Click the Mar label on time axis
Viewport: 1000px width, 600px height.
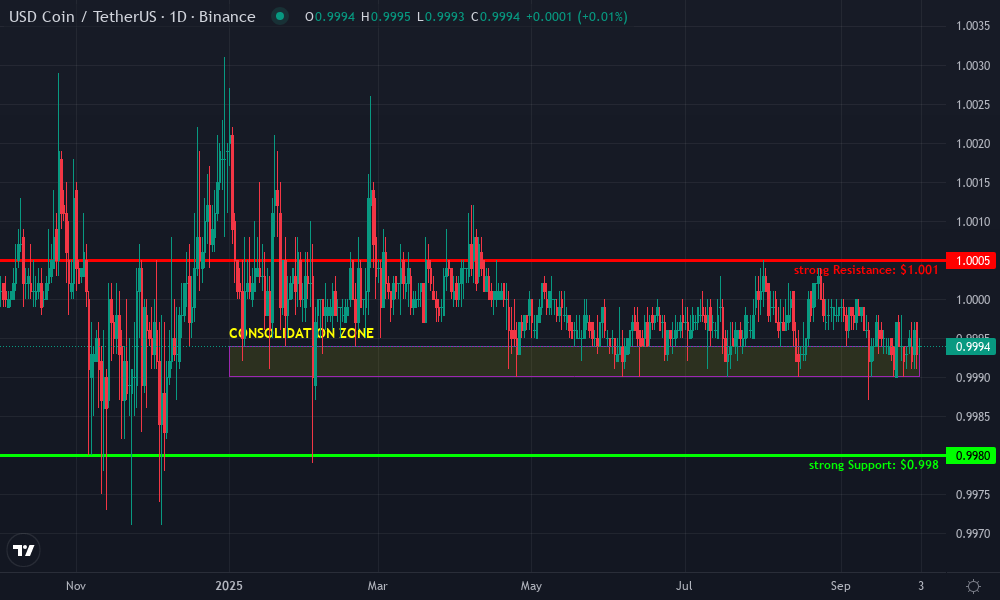(x=377, y=585)
